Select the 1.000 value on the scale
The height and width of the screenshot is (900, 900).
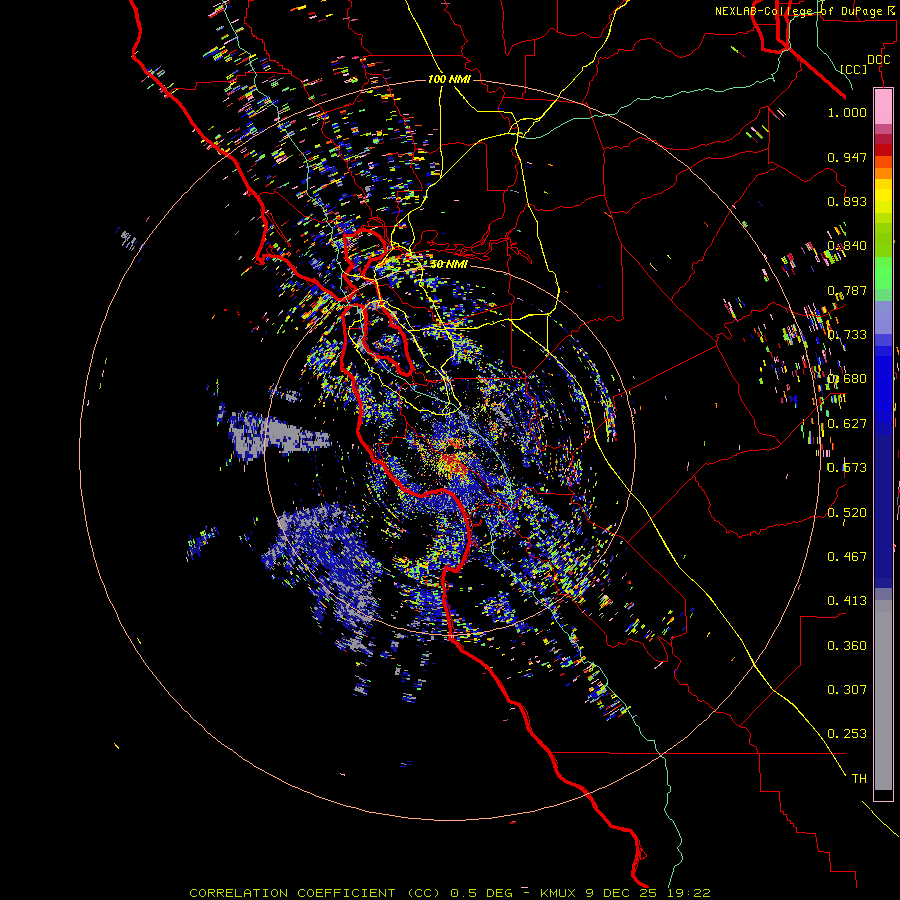pyautogui.click(x=847, y=112)
